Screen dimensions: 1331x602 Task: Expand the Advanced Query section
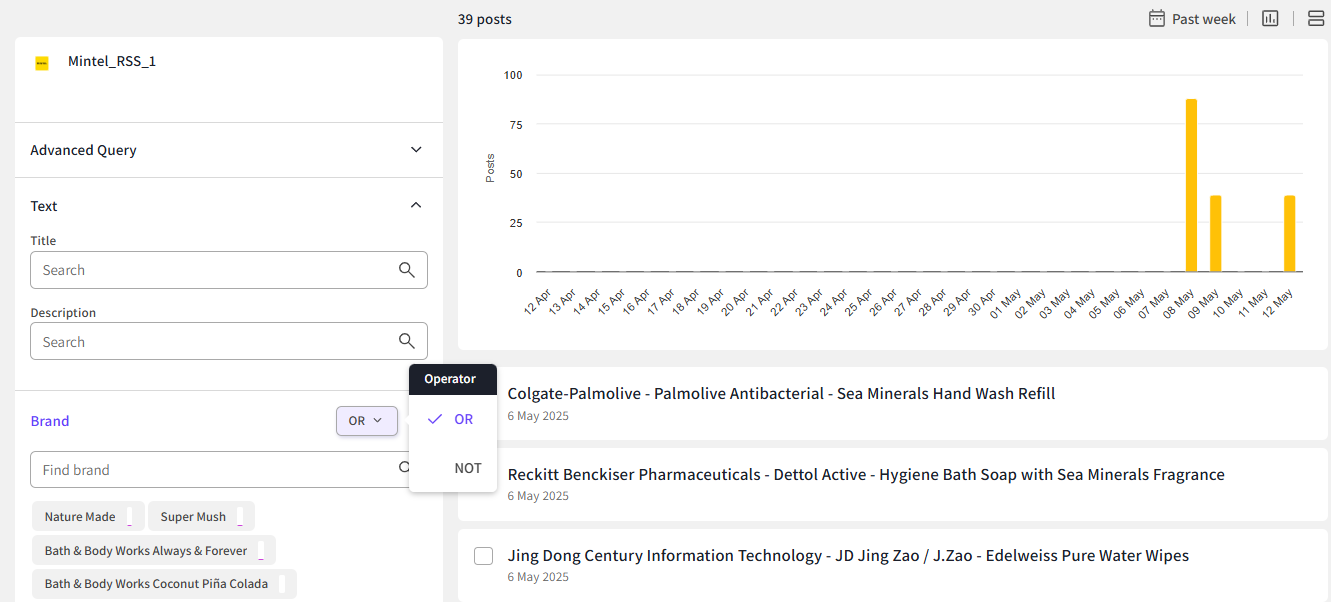point(417,150)
